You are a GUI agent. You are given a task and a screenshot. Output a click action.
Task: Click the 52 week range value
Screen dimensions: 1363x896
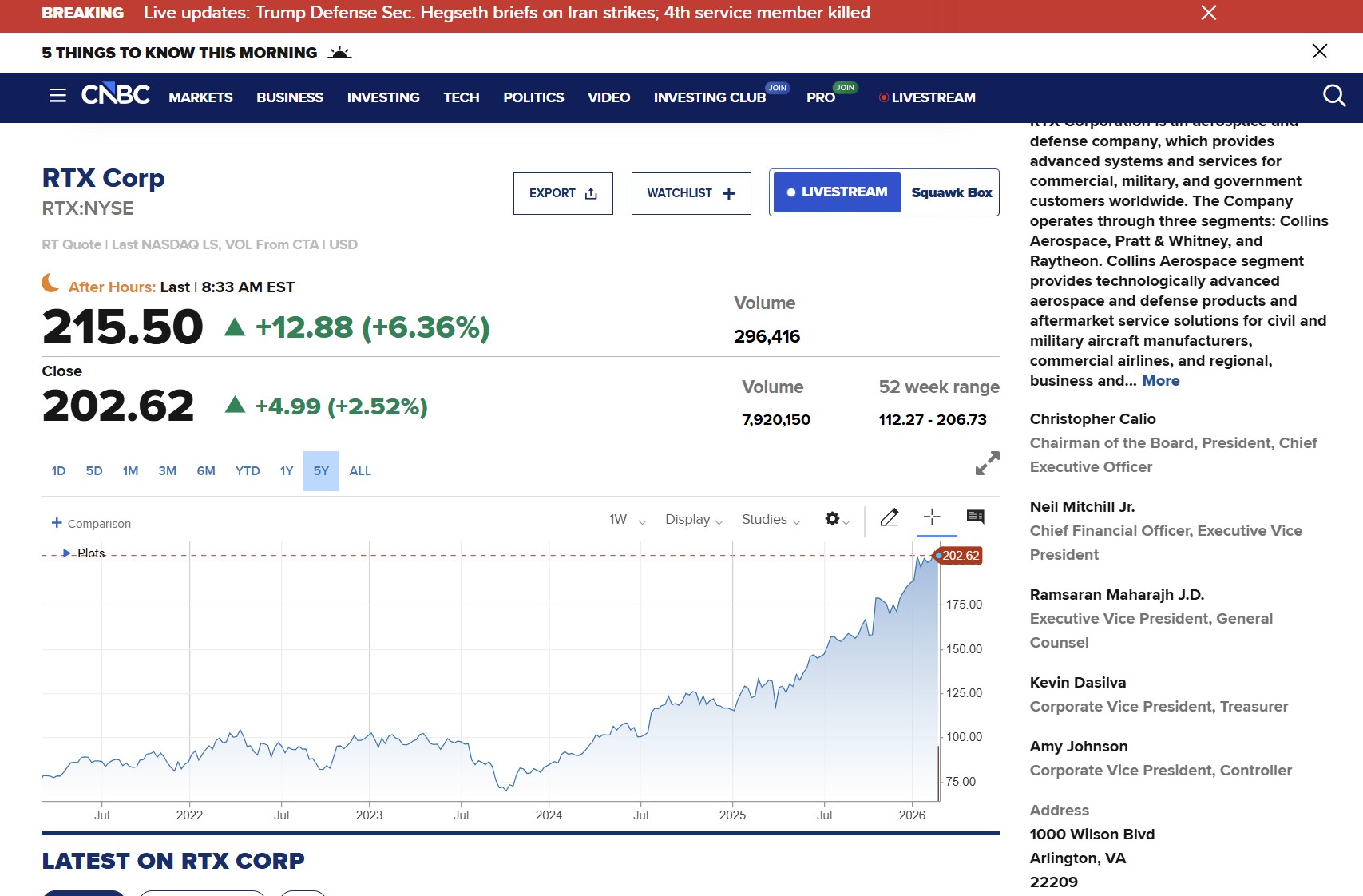coord(933,420)
